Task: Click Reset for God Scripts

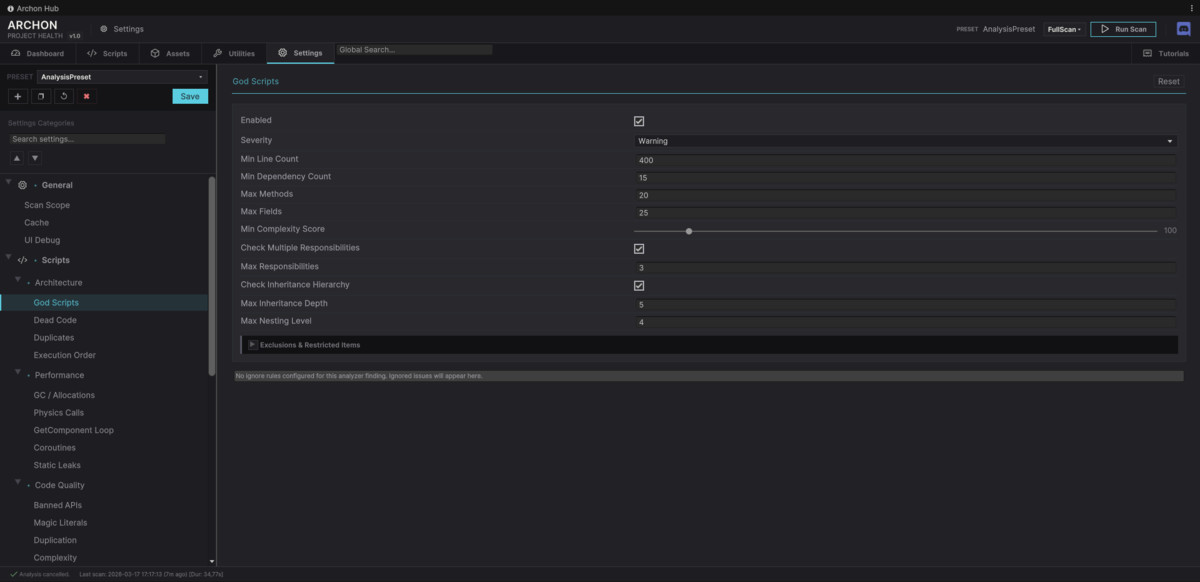Action: [1168, 81]
